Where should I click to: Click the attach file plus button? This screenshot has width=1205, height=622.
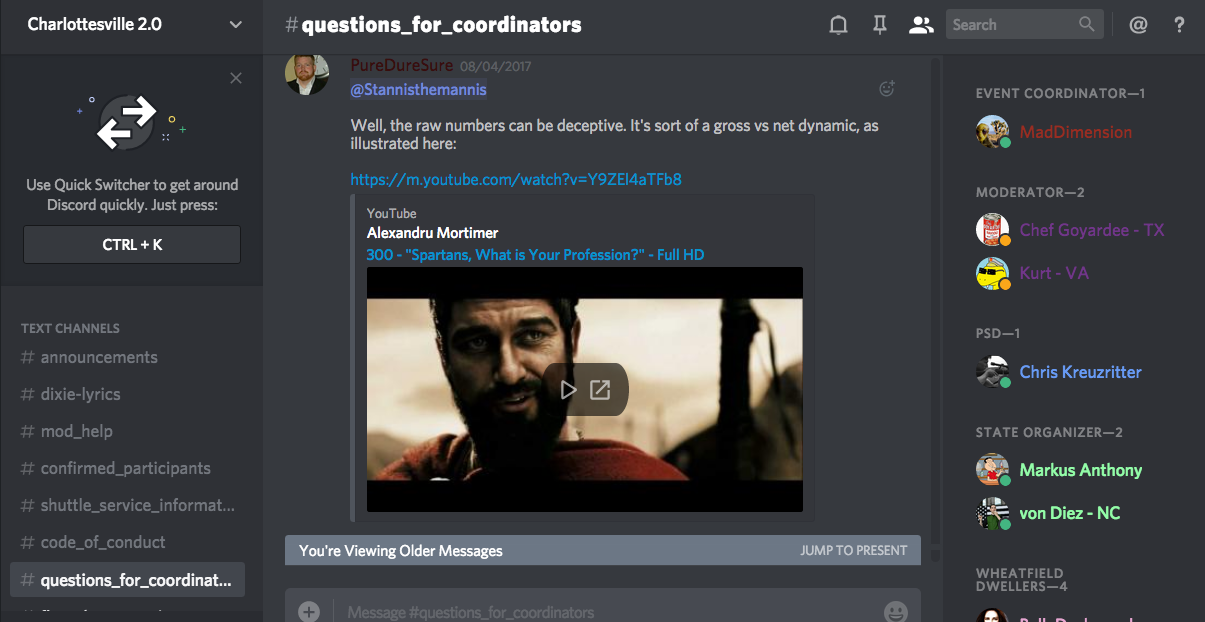309,611
